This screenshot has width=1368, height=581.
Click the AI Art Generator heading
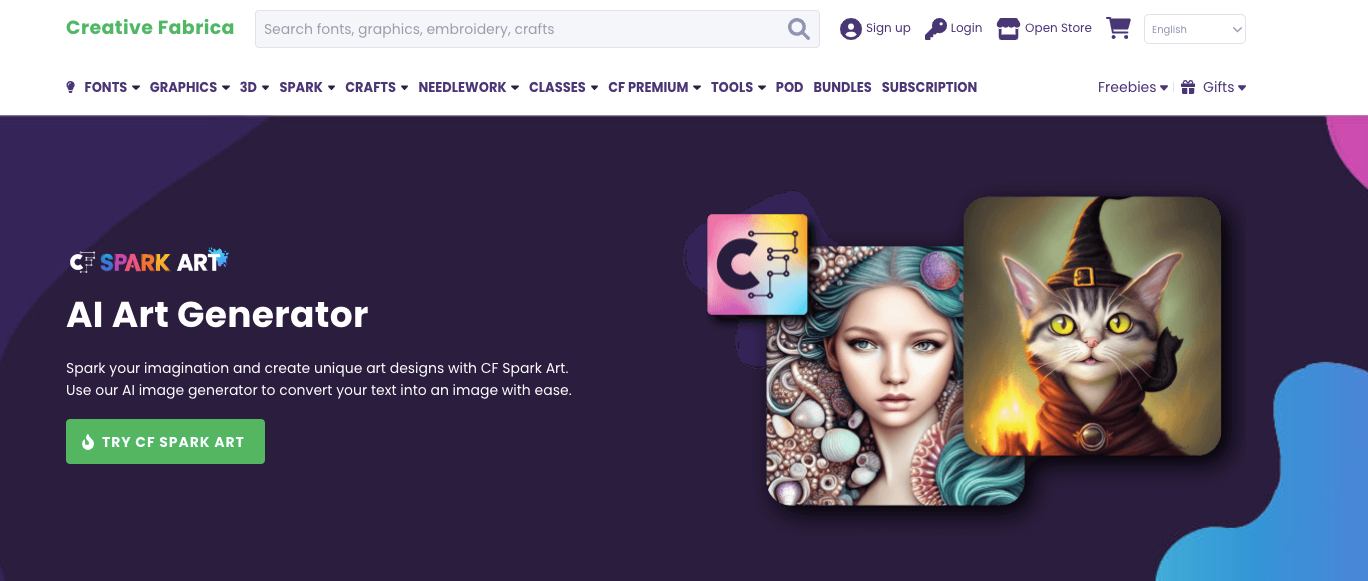(217, 315)
